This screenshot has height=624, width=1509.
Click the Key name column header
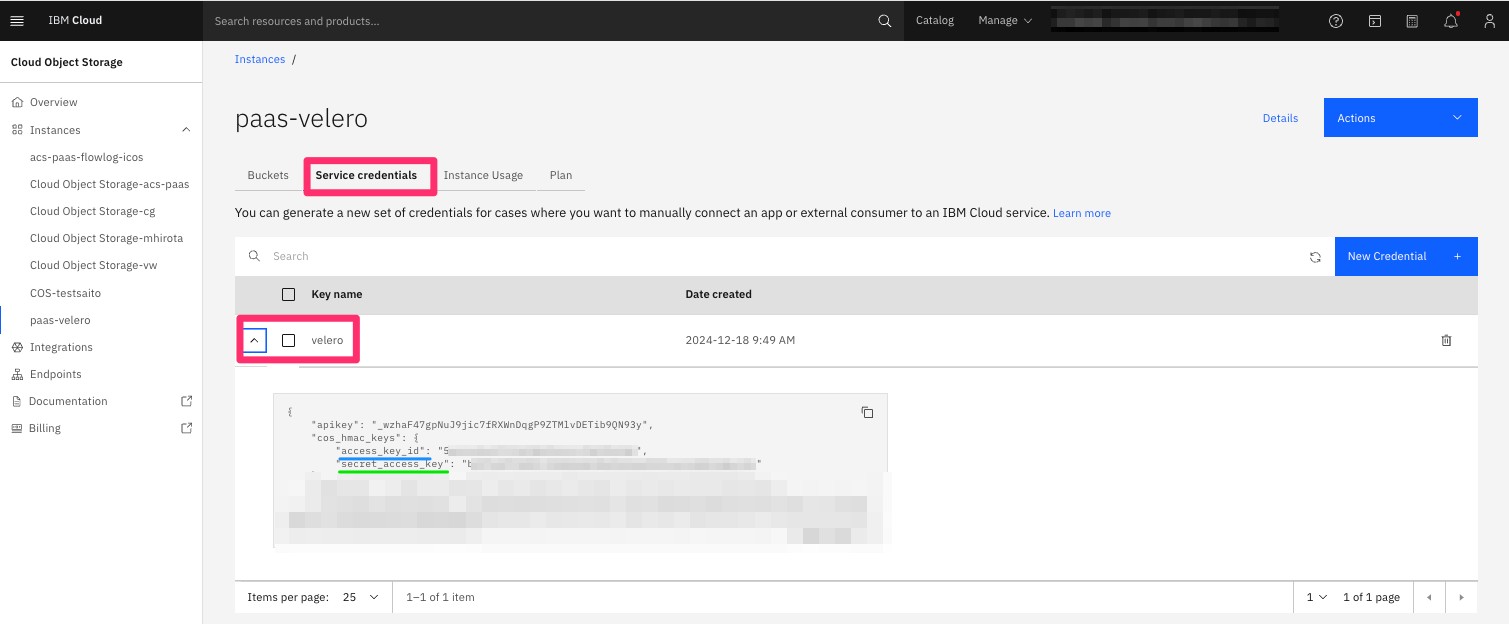click(337, 294)
